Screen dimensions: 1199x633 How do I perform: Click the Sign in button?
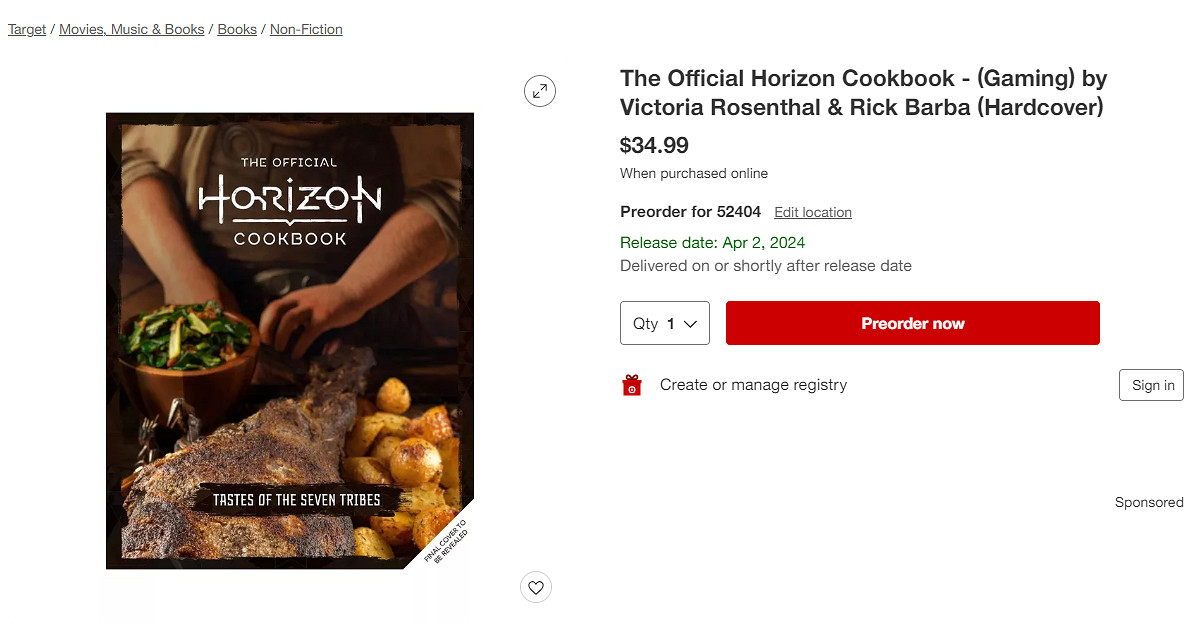click(x=1151, y=385)
